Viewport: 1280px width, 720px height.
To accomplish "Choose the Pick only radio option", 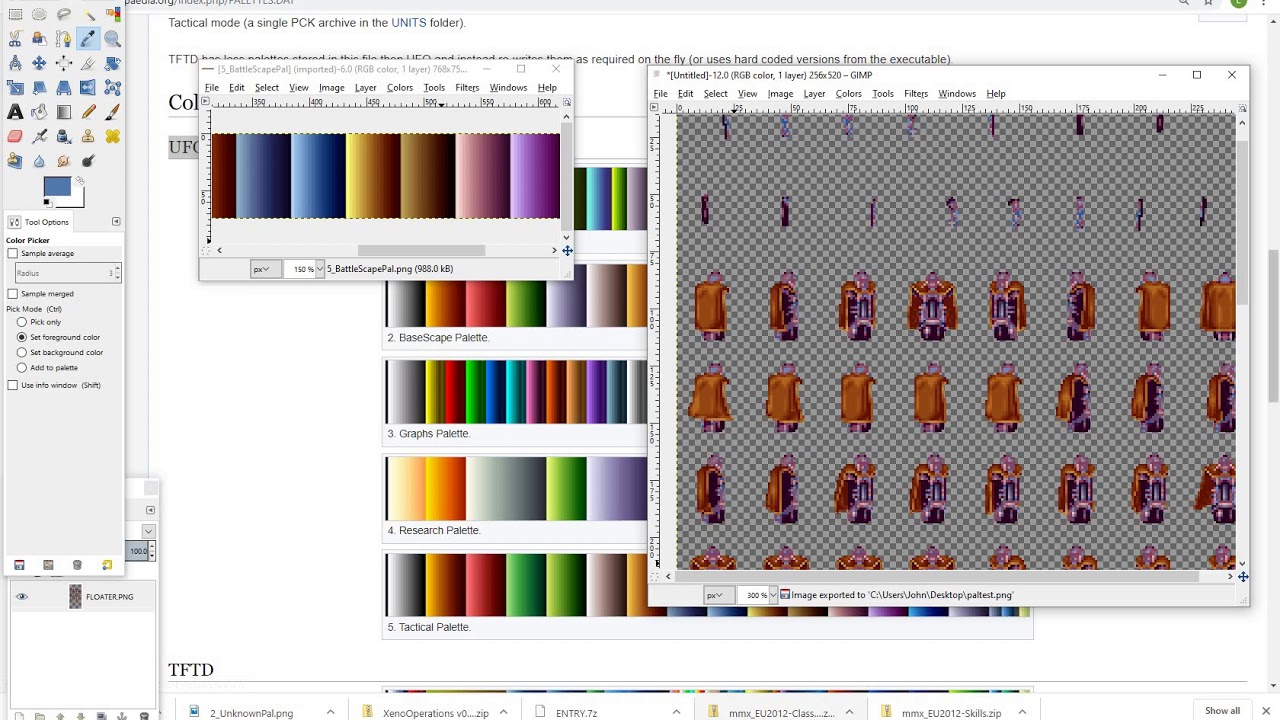I will (x=22, y=322).
